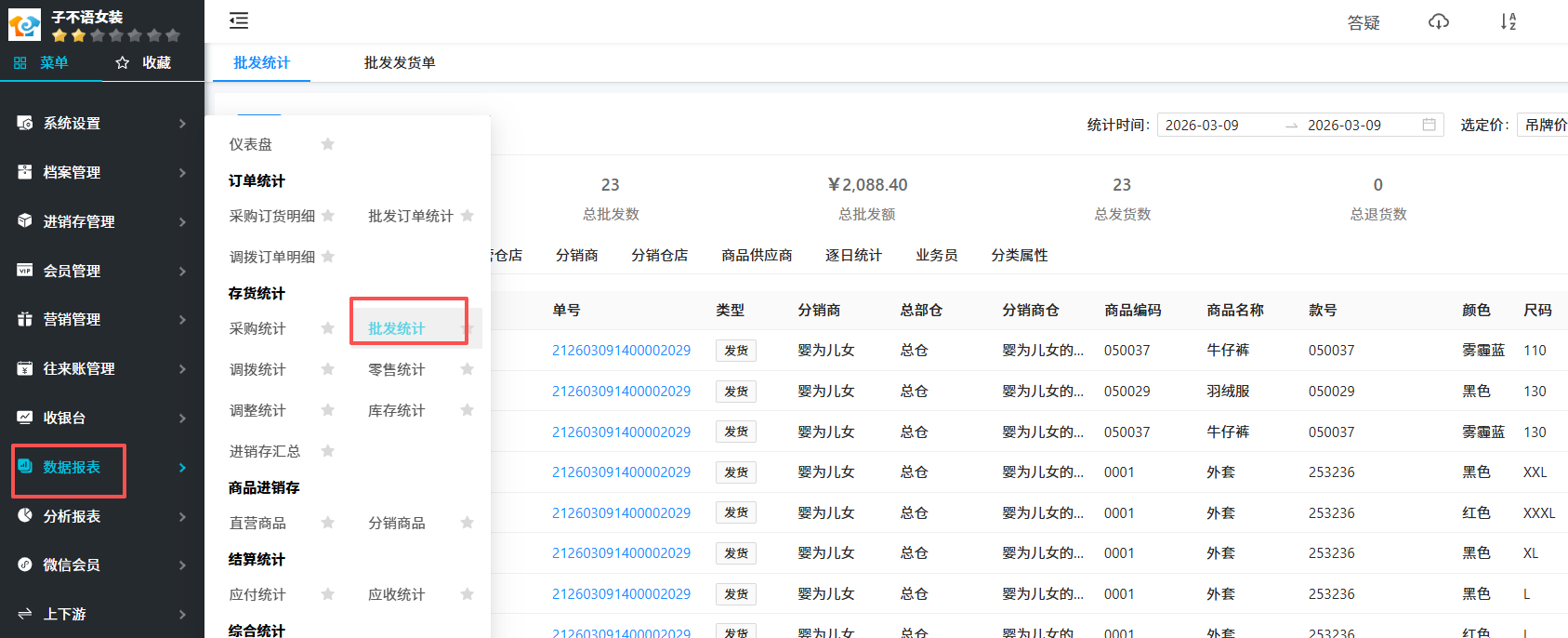Expand 营销管理 menu
Screen dimensions: 1568x638
click(102, 319)
